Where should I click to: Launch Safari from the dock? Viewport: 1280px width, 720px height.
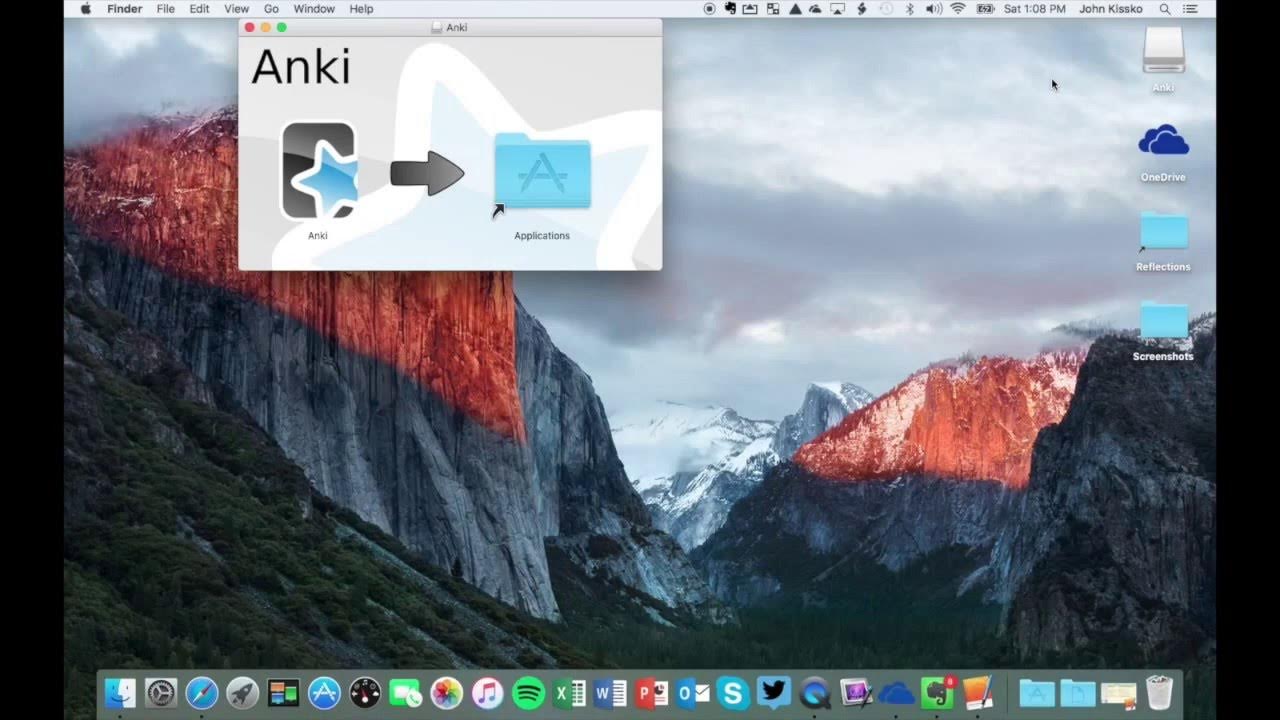pyautogui.click(x=201, y=692)
